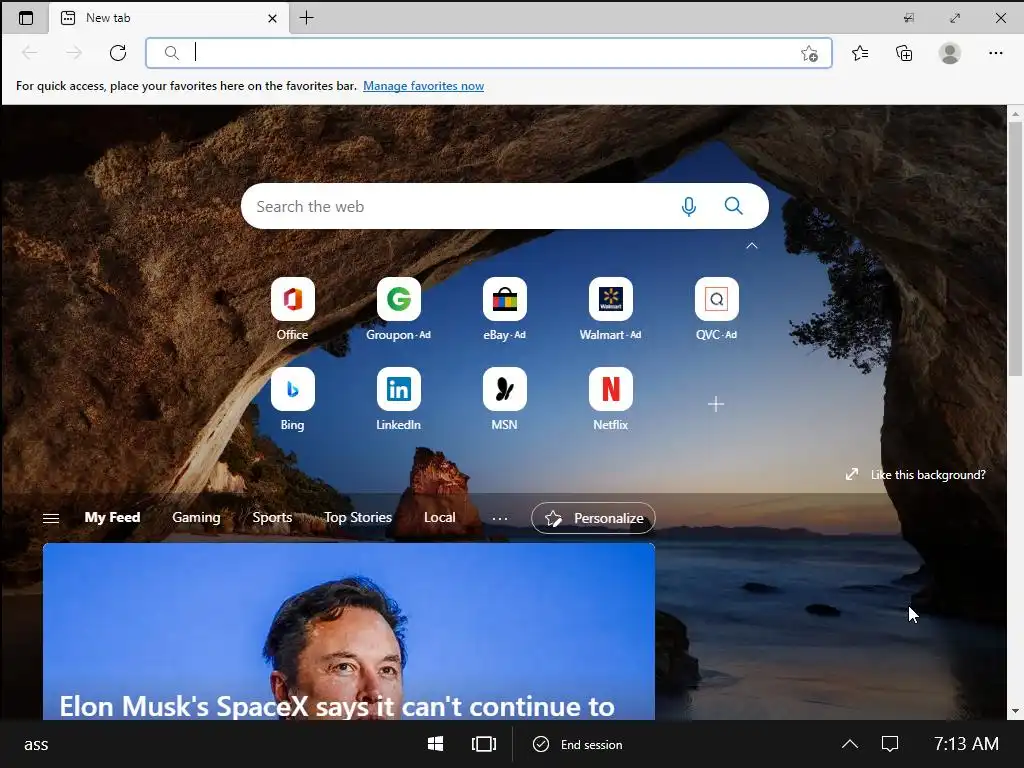Viewport: 1024px width, 768px height.
Task: Show more feed categories ellipsis
Action: [500, 519]
